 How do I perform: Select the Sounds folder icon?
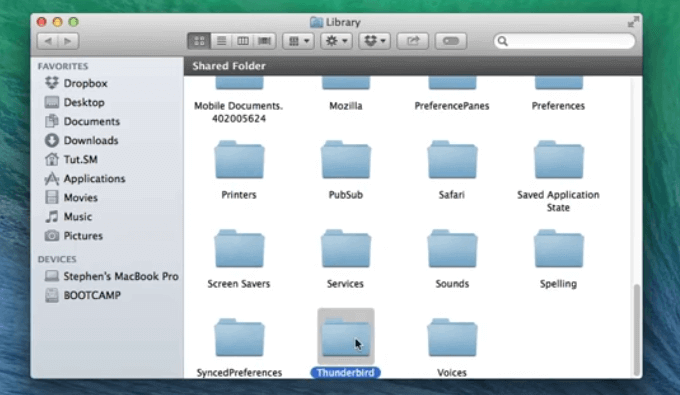point(452,248)
